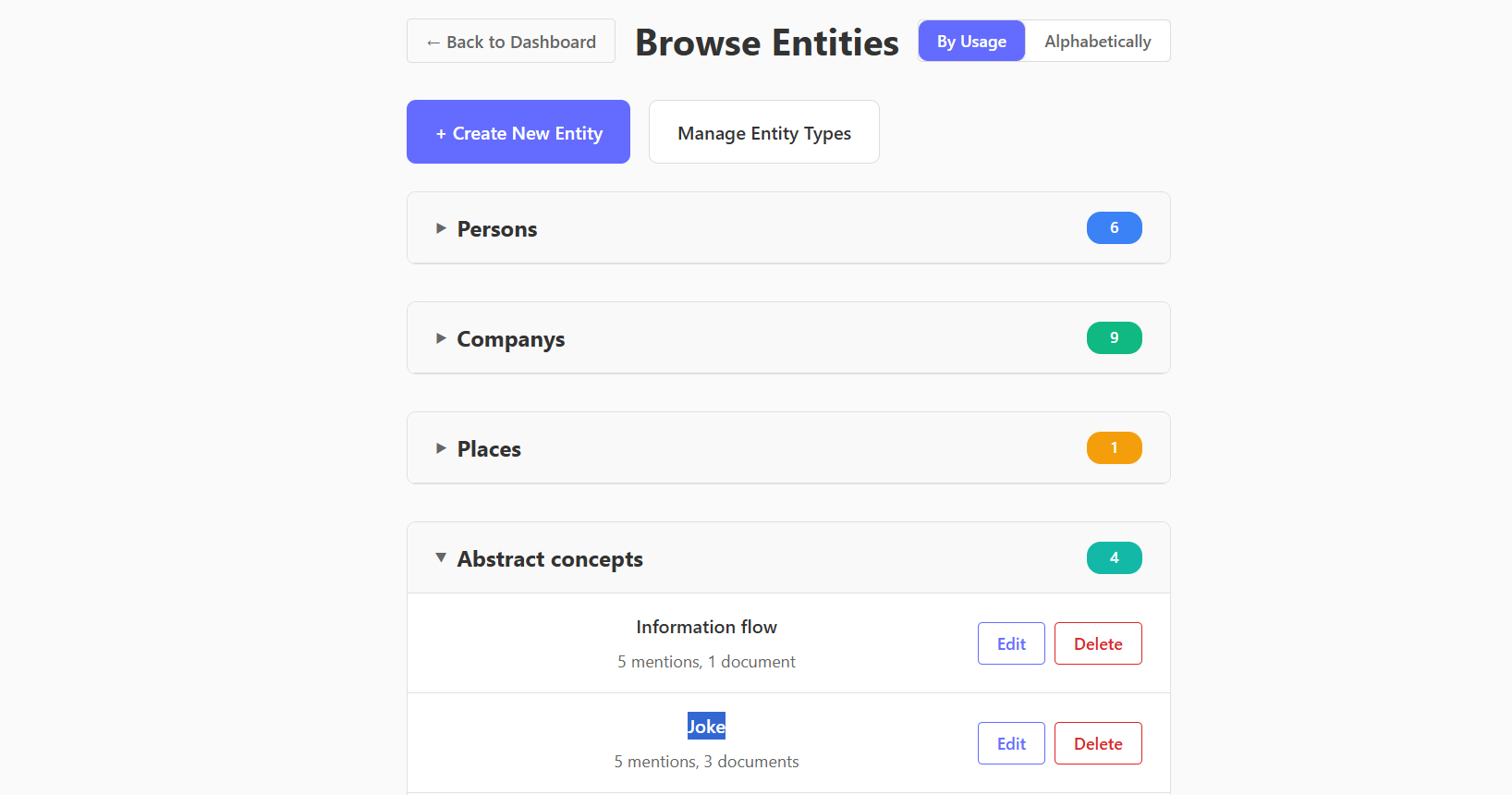Expand the Companys section arrow
1512x795 pixels.
click(441, 338)
